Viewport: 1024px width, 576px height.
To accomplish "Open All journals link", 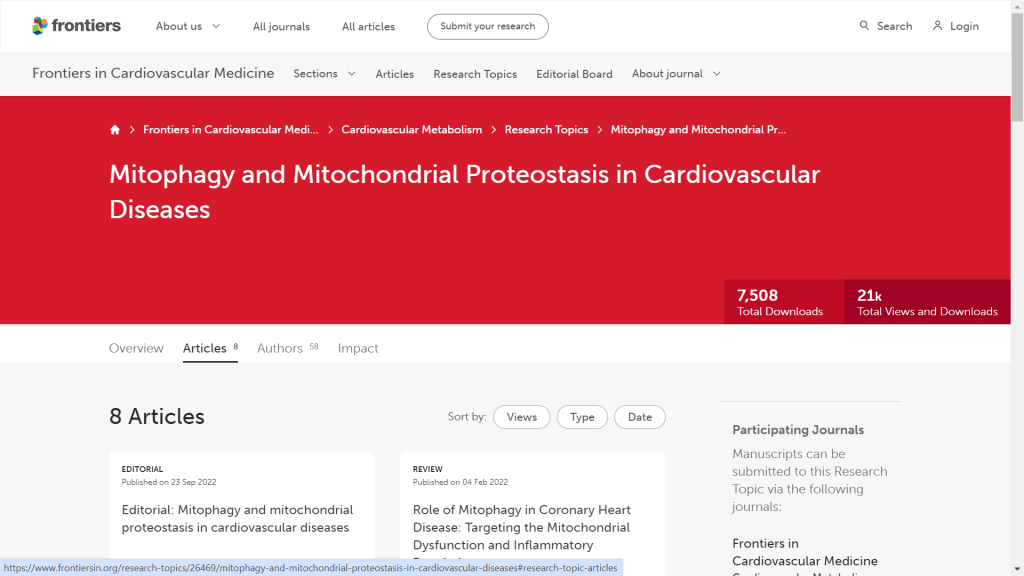I will [281, 27].
